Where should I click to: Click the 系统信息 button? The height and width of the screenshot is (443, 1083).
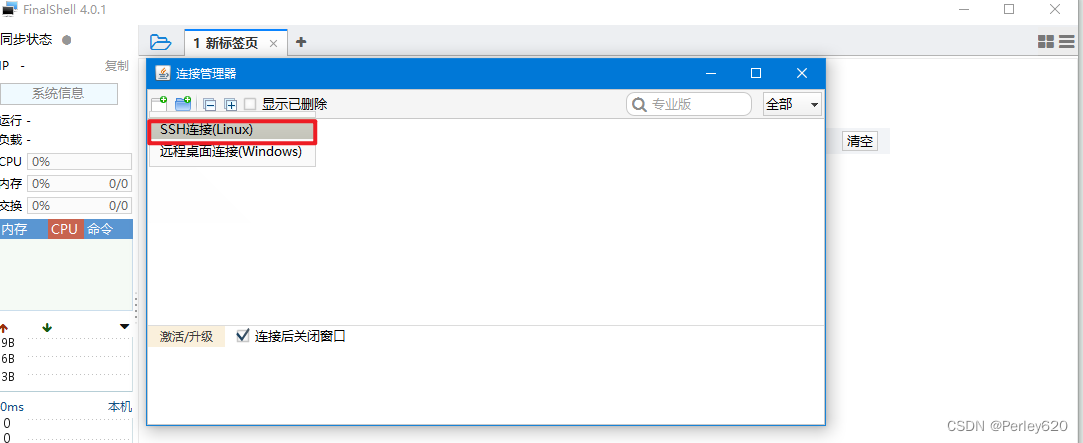[59, 94]
